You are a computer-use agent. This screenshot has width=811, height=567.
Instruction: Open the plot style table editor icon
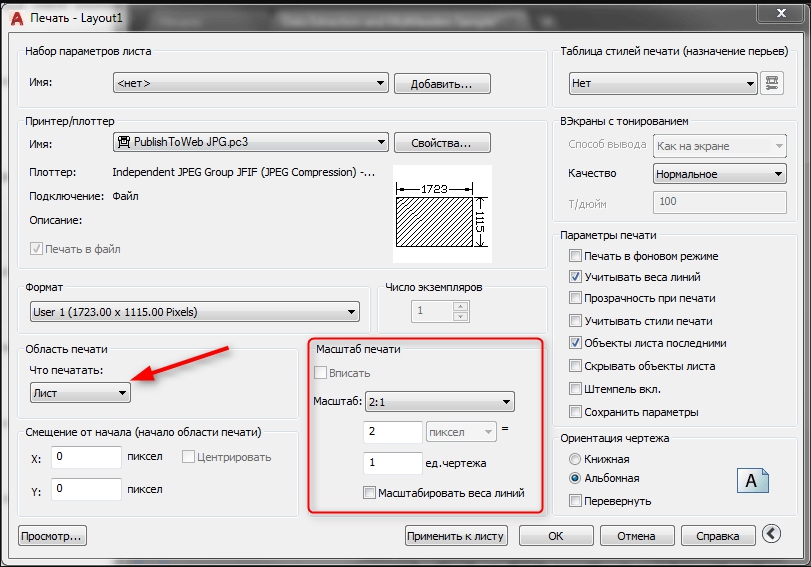771,84
